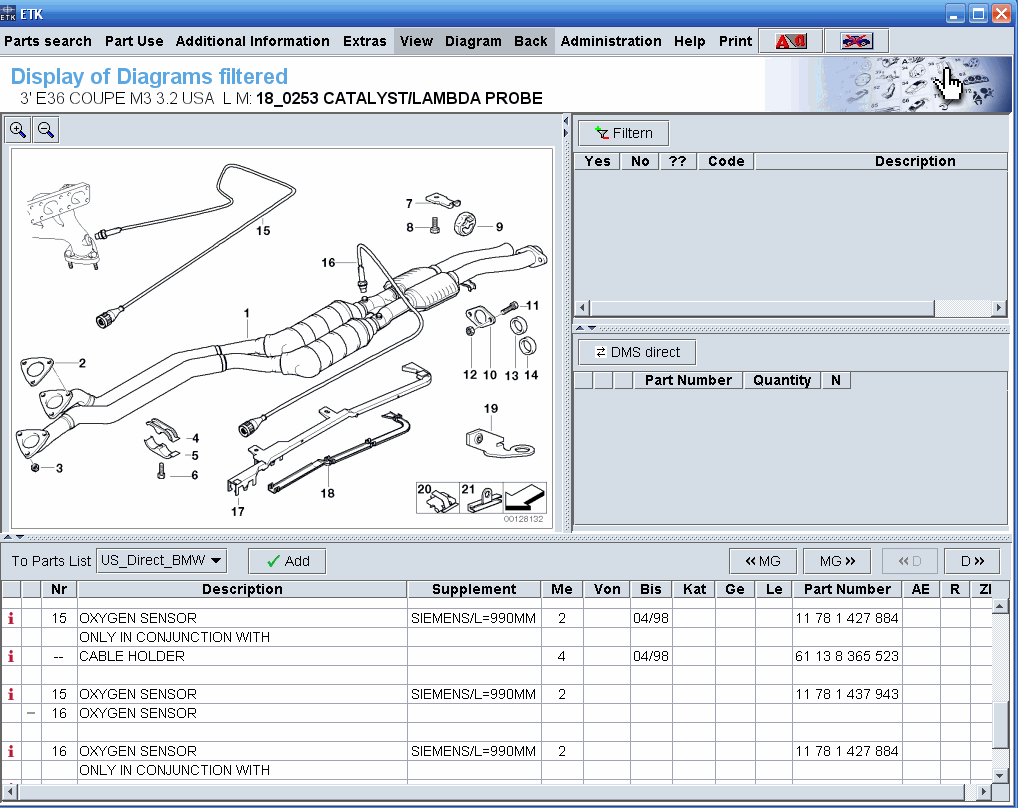Screen dimensions: 1018x808
Task: Click the Part Number column header in parts table
Action: tap(847, 589)
